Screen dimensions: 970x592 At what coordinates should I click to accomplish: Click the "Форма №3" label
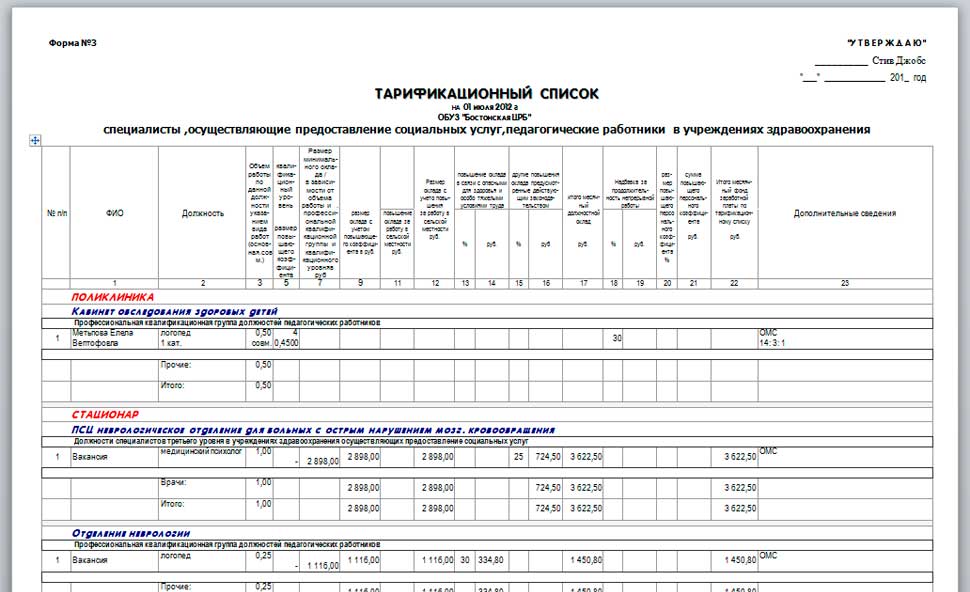[72, 43]
